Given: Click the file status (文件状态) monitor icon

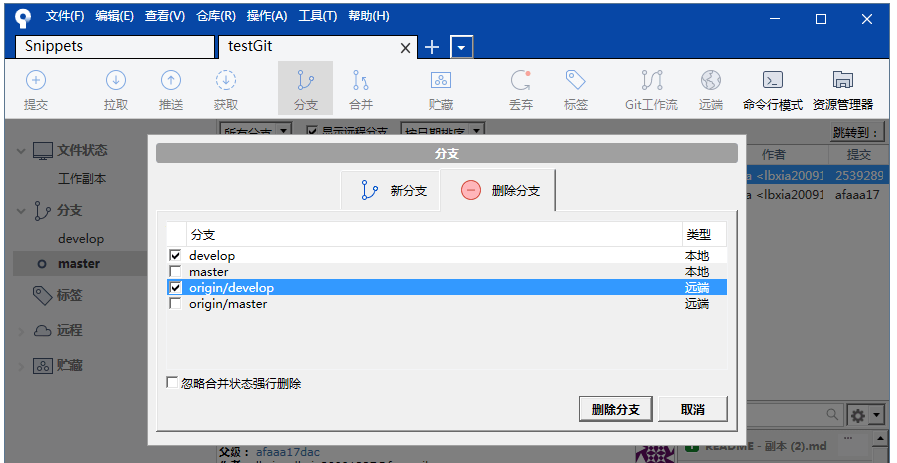Looking at the screenshot, I should (43, 151).
